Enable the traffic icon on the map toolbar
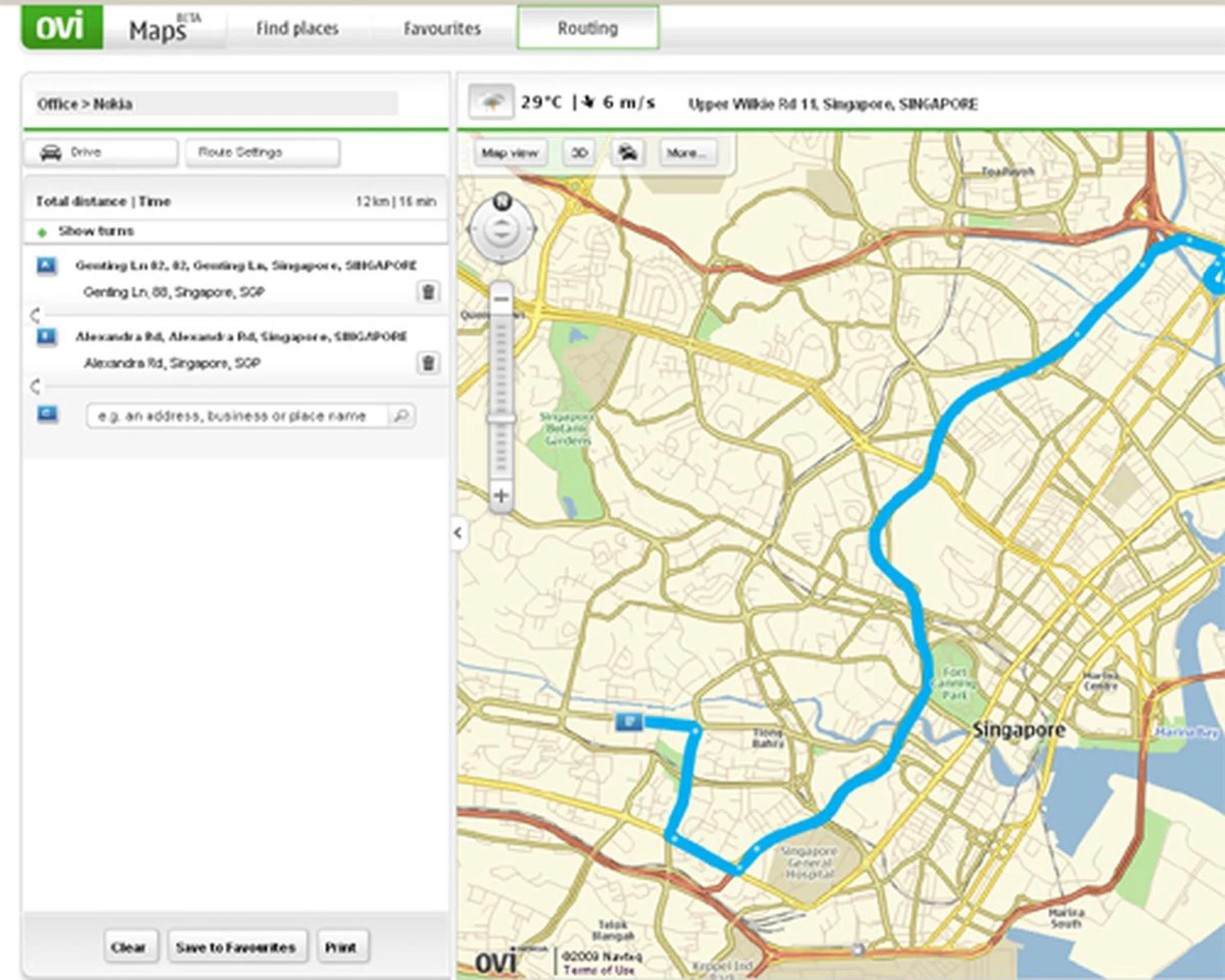The width and height of the screenshot is (1225, 980). pos(627,152)
